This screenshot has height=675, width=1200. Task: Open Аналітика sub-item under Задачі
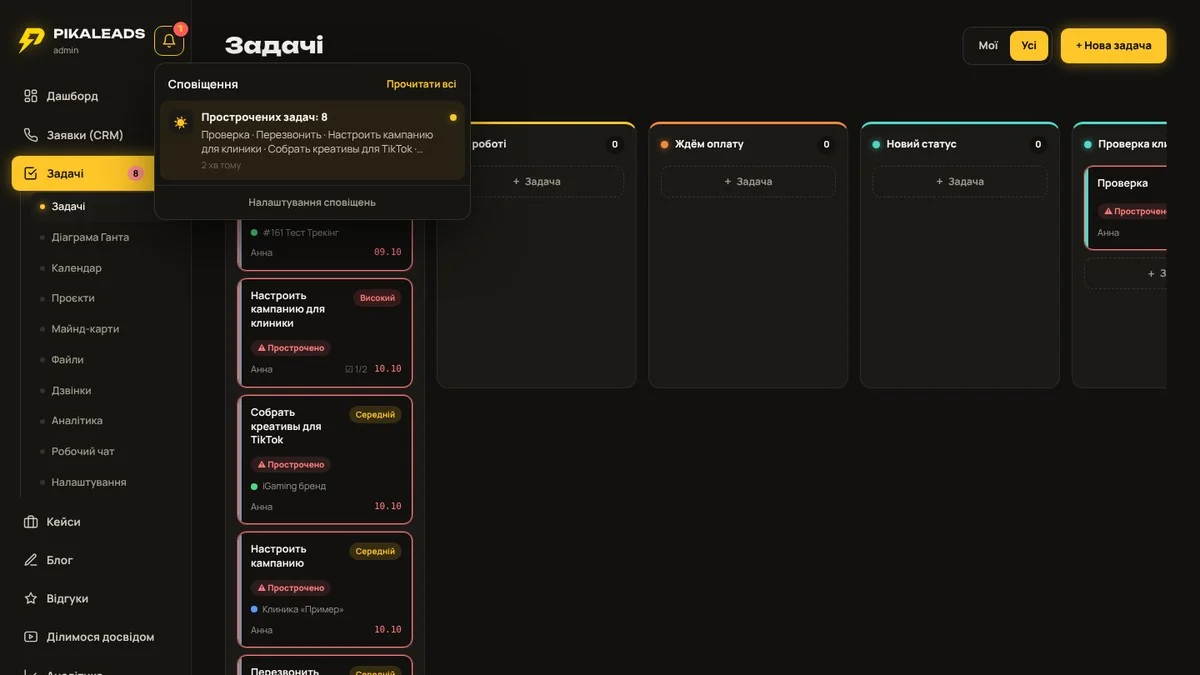[77, 421]
